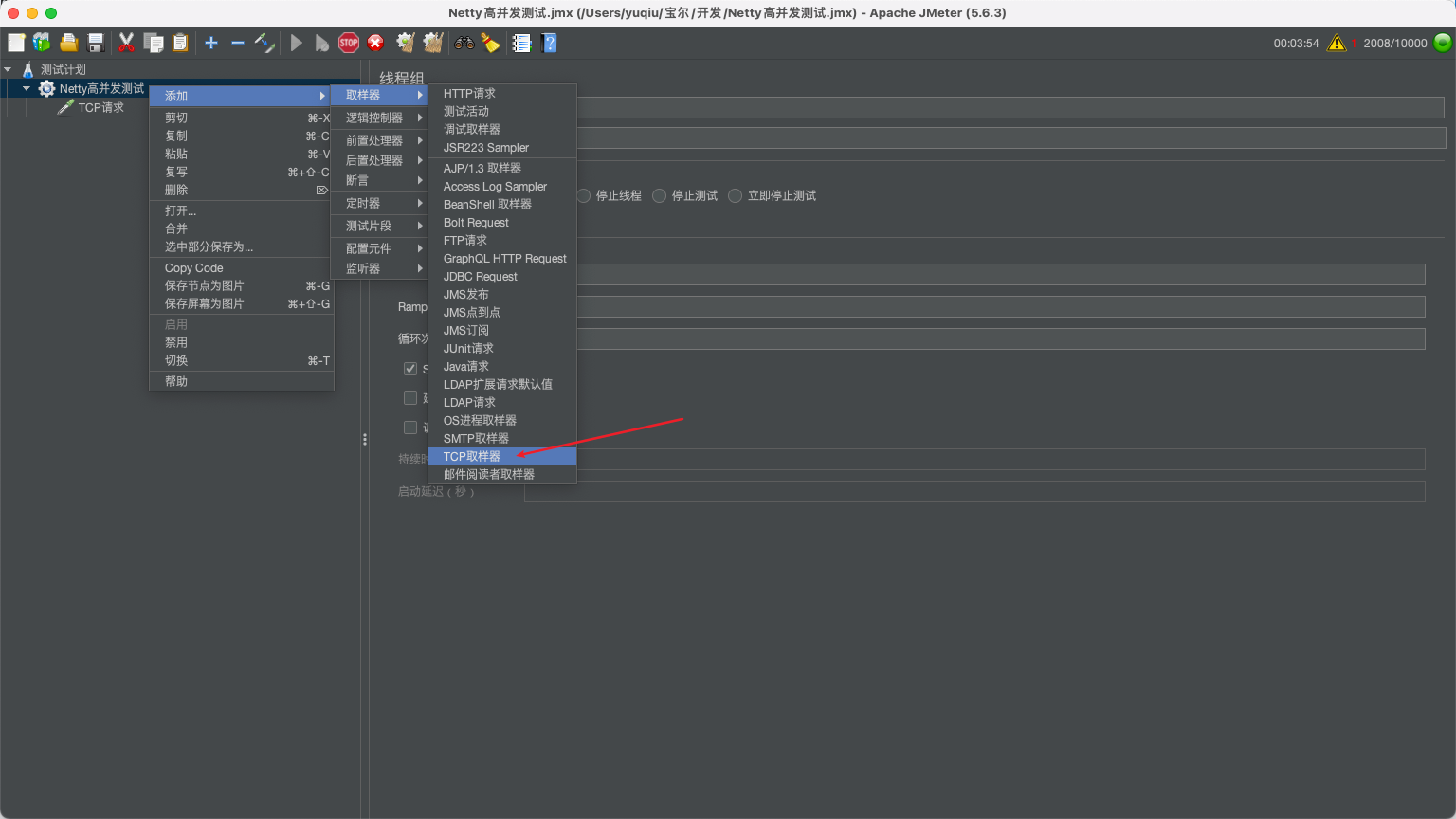
Task: Click the Toggle enable/disable icon in the toolbar
Action: click(264, 43)
